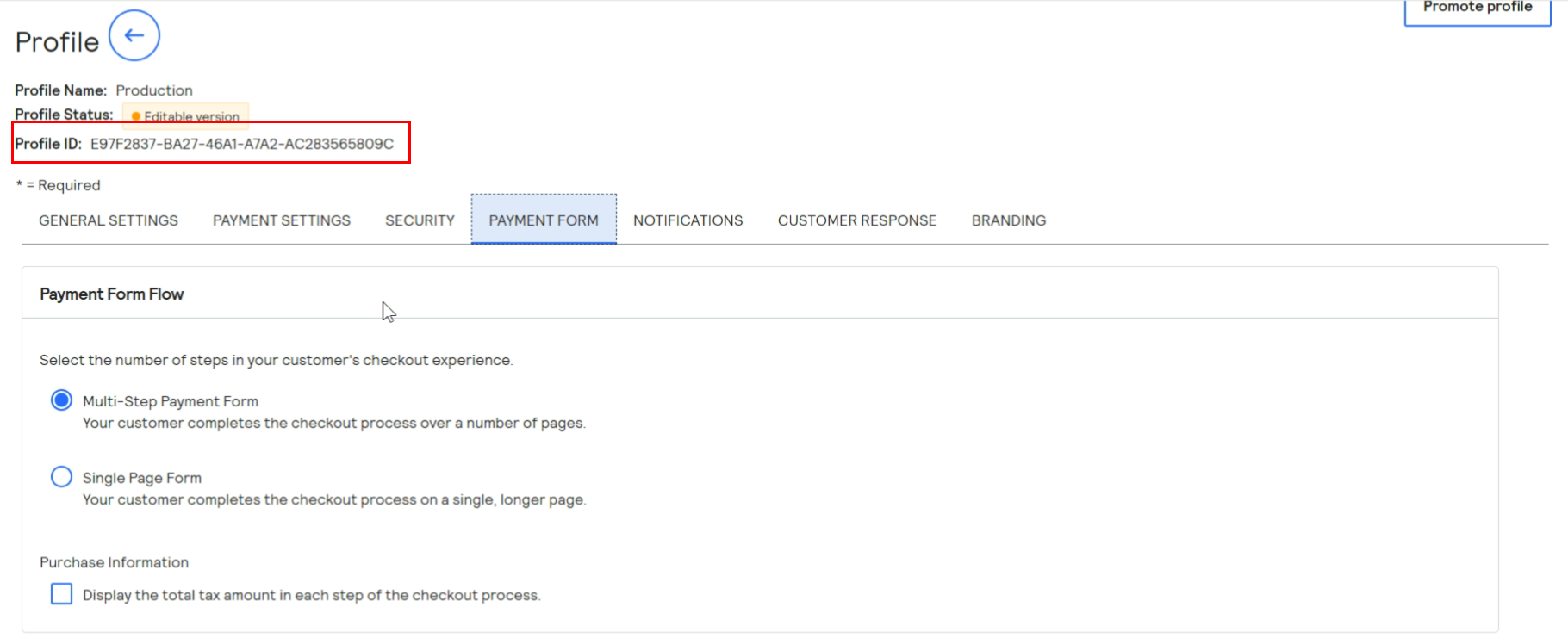
Task: Click the Profile ID value text
Action: (241, 144)
